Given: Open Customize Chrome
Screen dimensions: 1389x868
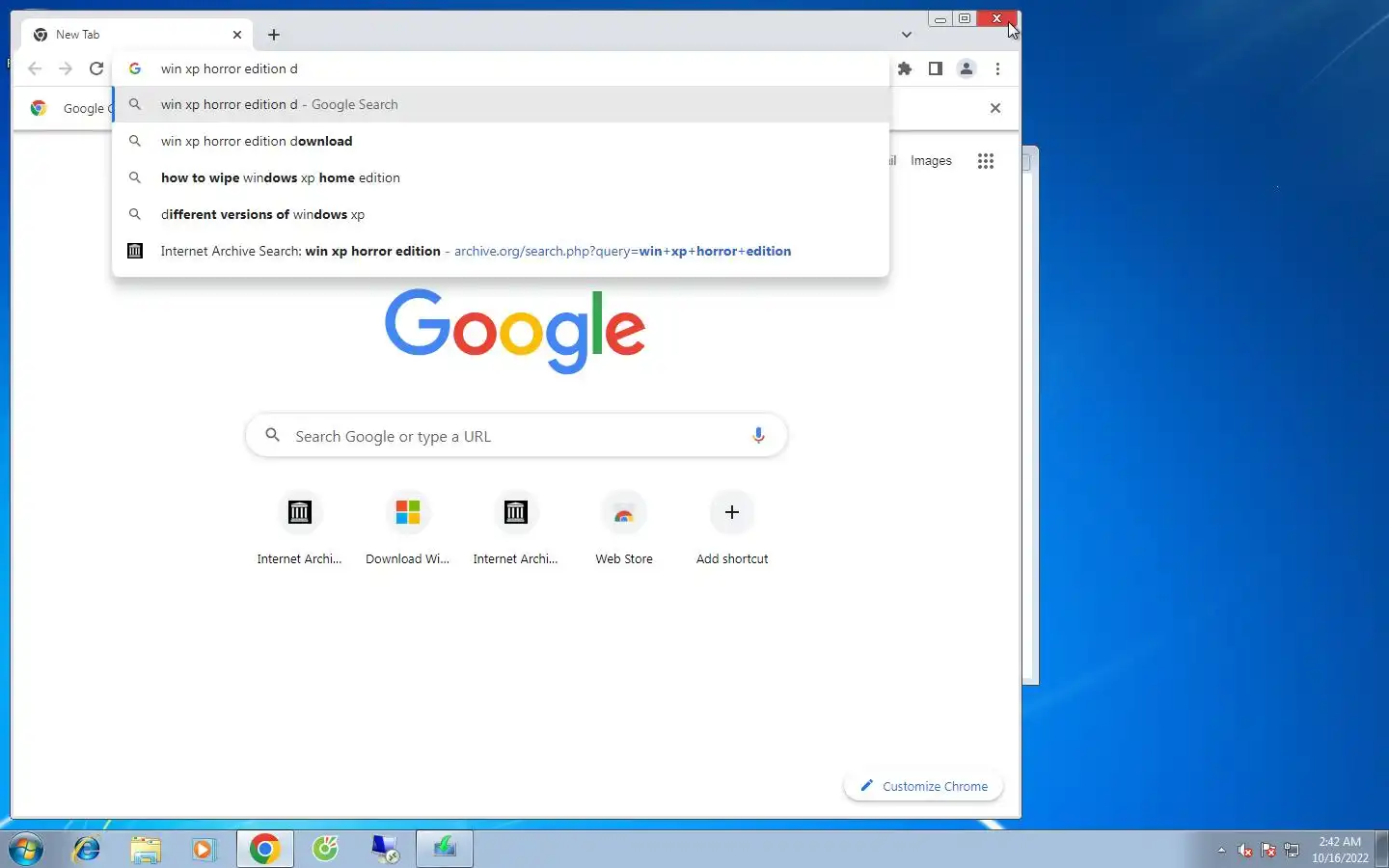Looking at the screenshot, I should [924, 786].
